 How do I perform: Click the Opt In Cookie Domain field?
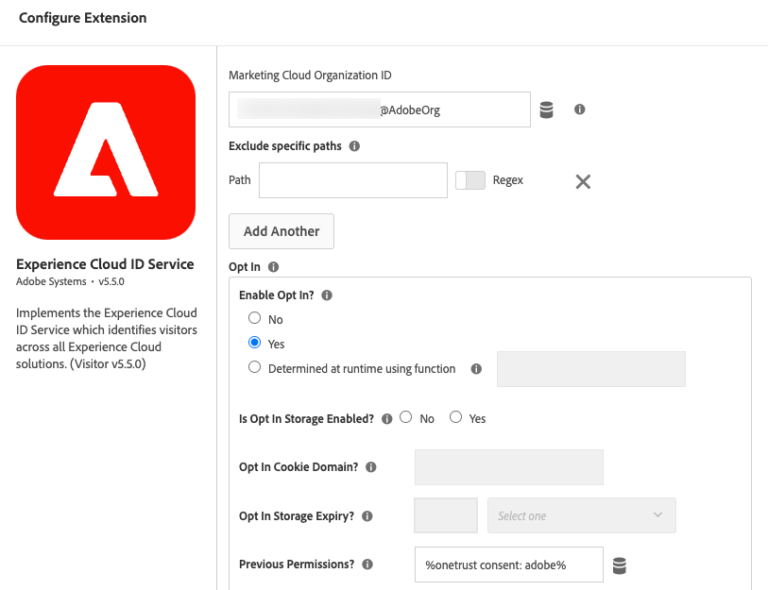509,467
